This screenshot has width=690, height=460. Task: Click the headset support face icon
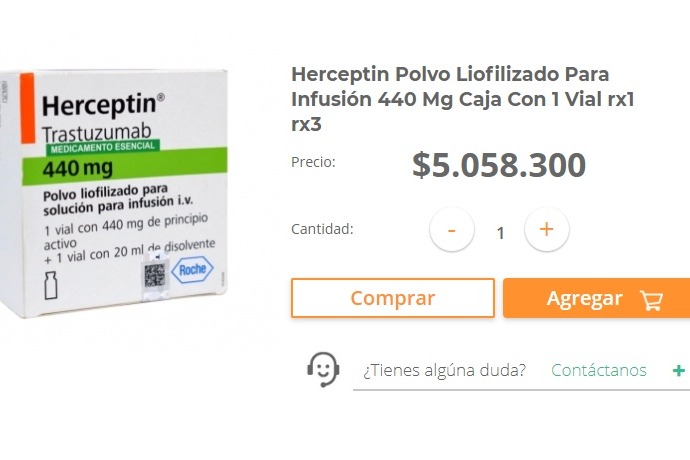click(323, 369)
